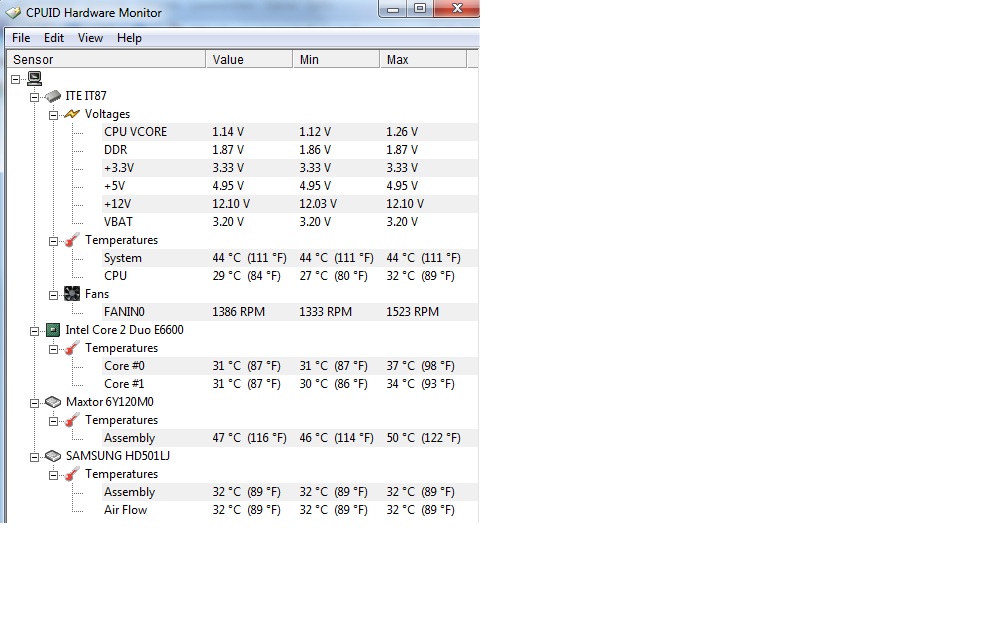Click the Intel Core 2 Duo processor icon
The image size is (1008, 630).
point(53,330)
